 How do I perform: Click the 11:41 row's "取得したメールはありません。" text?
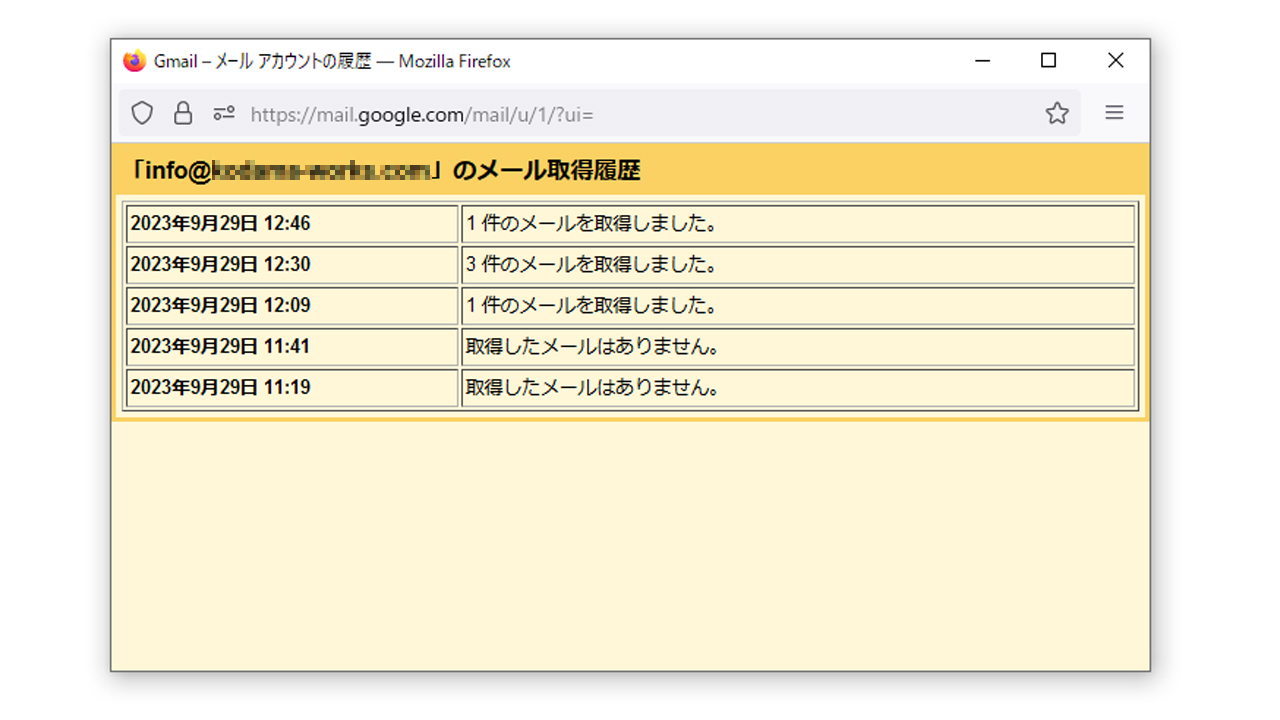(x=593, y=347)
